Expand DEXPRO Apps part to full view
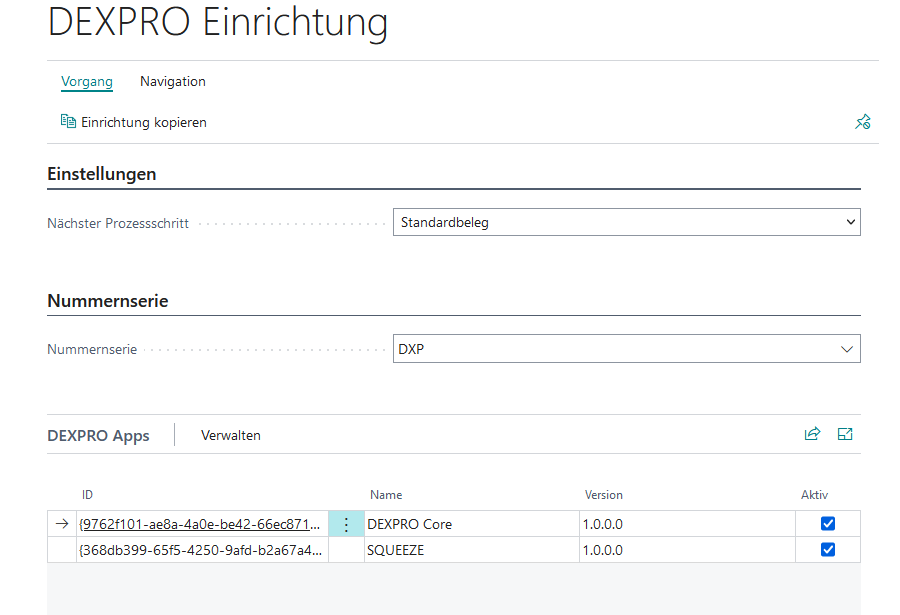900x615 pixels. click(845, 434)
